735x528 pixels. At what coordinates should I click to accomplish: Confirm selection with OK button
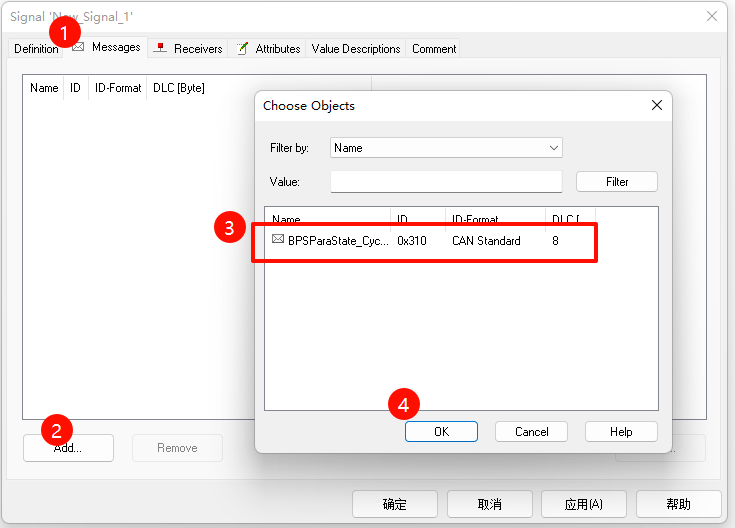coord(441,431)
